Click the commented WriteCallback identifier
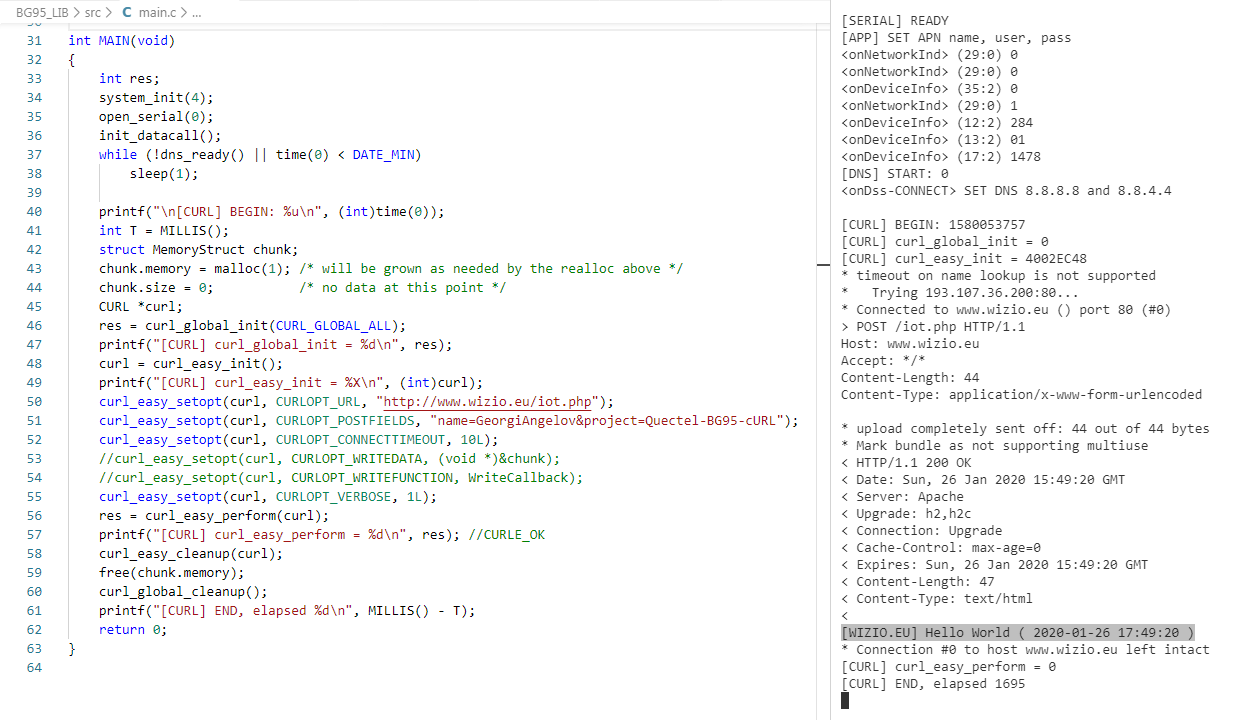This screenshot has width=1250, height=720. [x=517, y=478]
